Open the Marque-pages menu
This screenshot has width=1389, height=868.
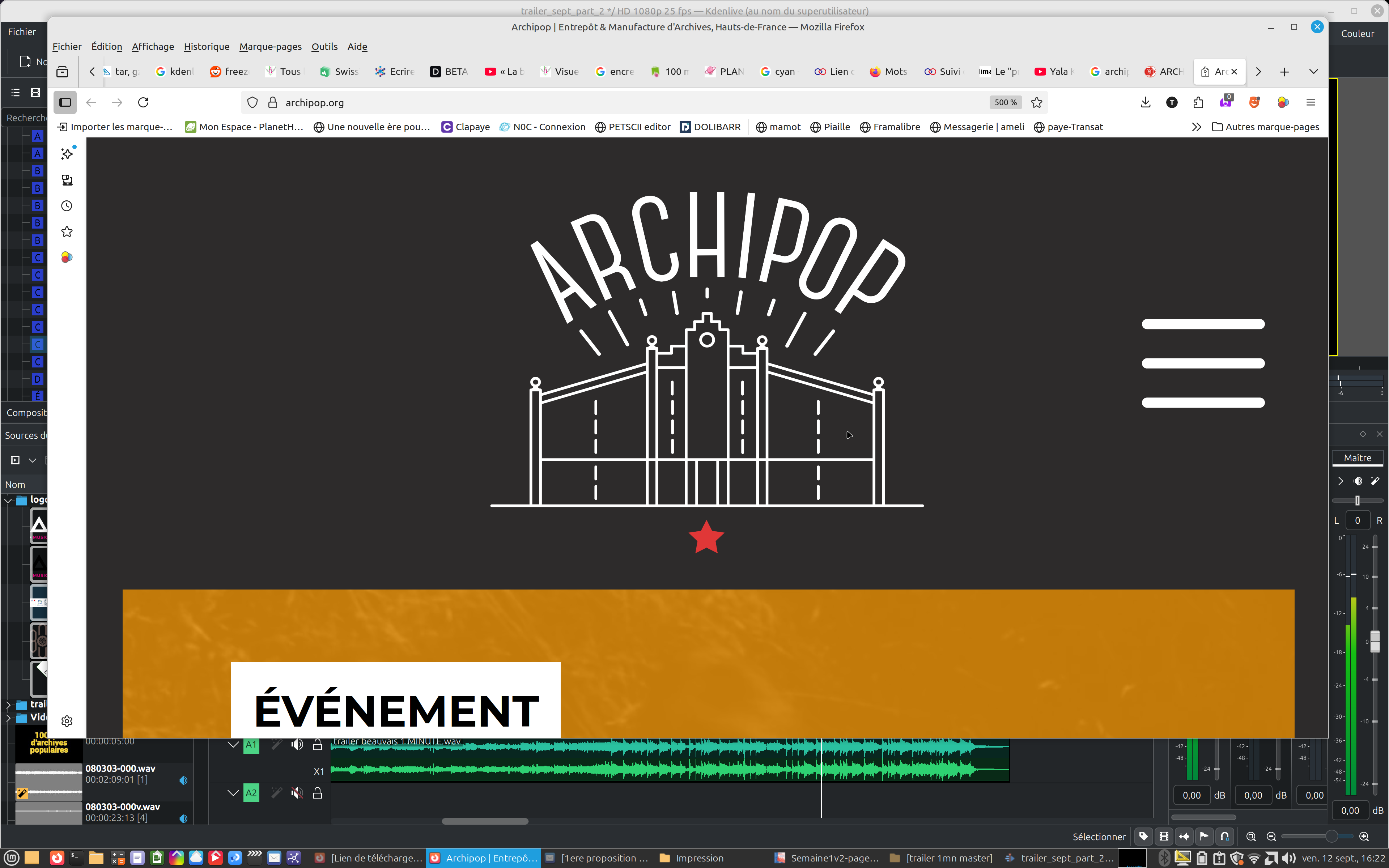click(270, 47)
